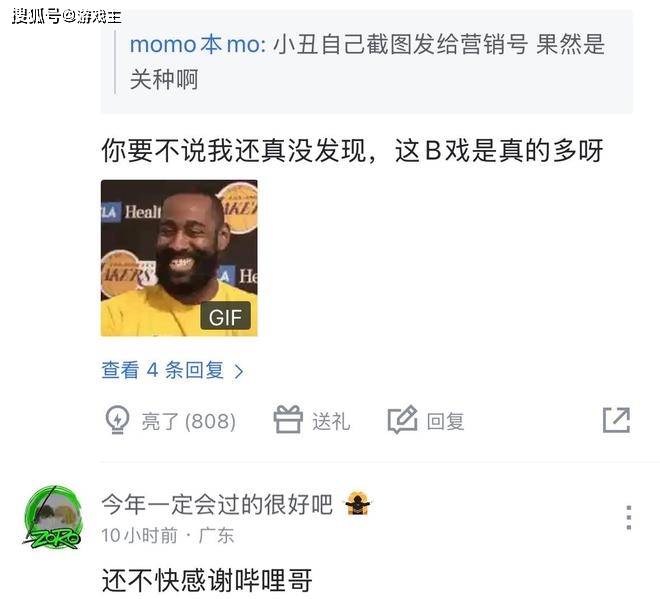Tap the GIF badge on image
Image resolution: width=660 pixels, height=599 pixels.
pyautogui.click(x=225, y=317)
